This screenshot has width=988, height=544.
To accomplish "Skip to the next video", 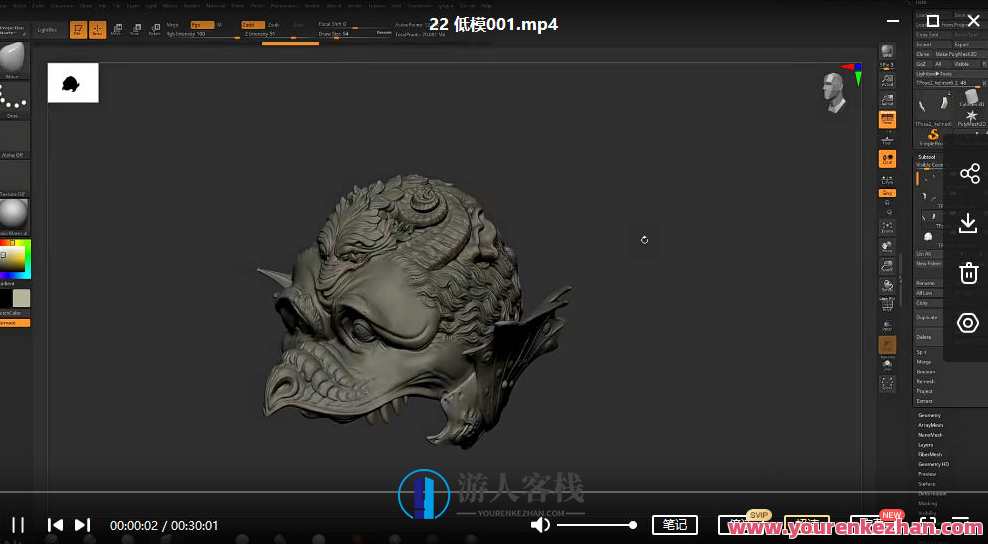I will coord(83,525).
